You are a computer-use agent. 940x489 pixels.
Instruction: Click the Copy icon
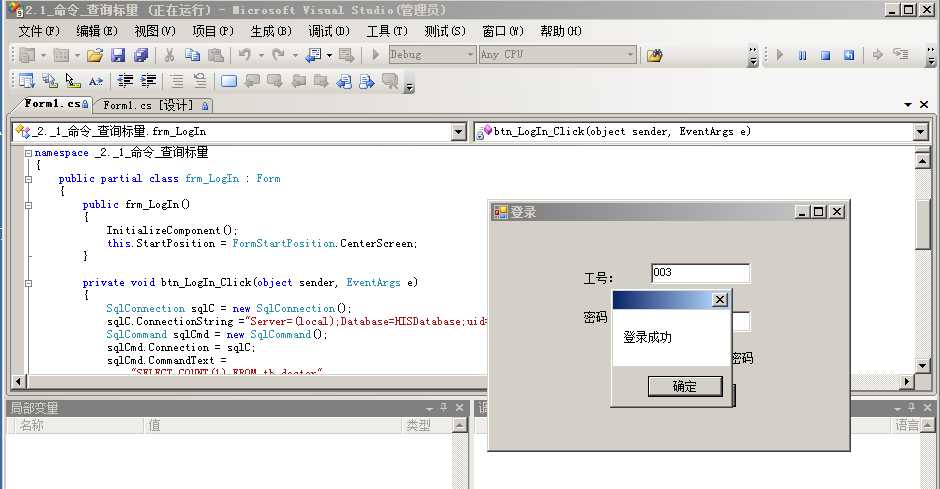[192, 55]
